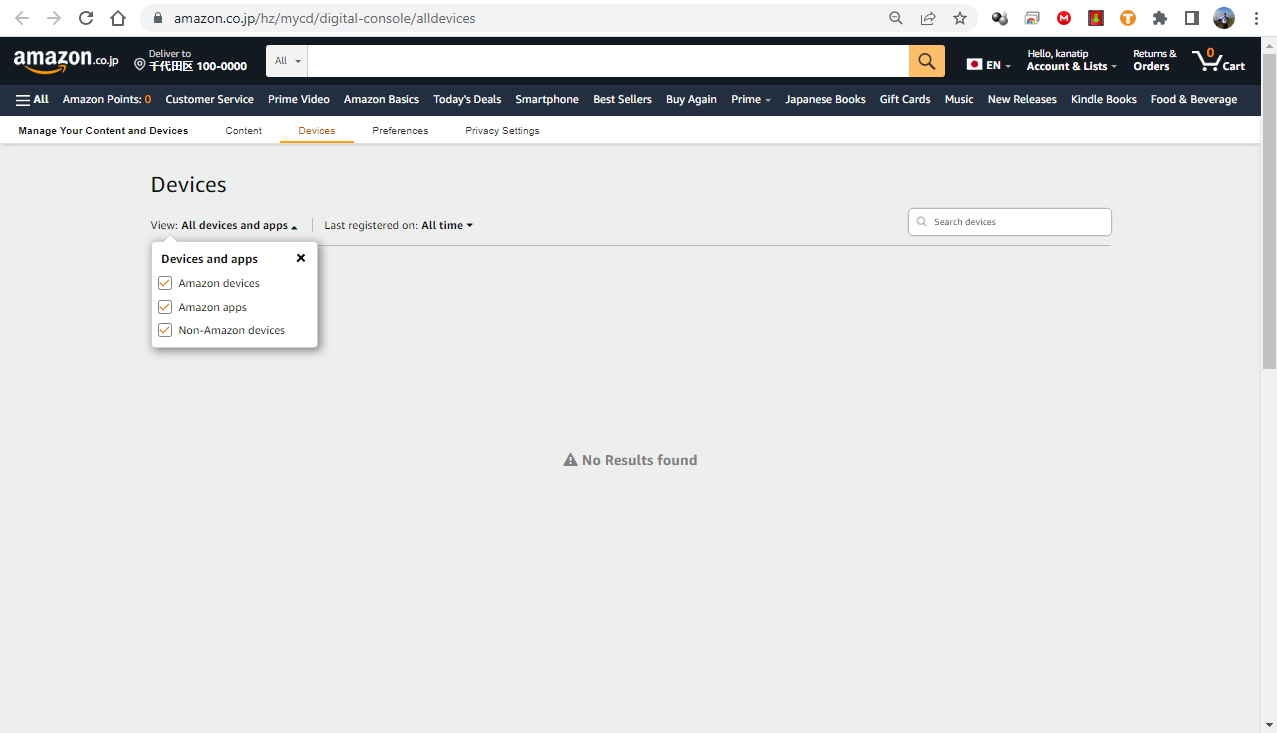Open the Last registered on All time dropdown
1277x733 pixels.
[x=447, y=226]
